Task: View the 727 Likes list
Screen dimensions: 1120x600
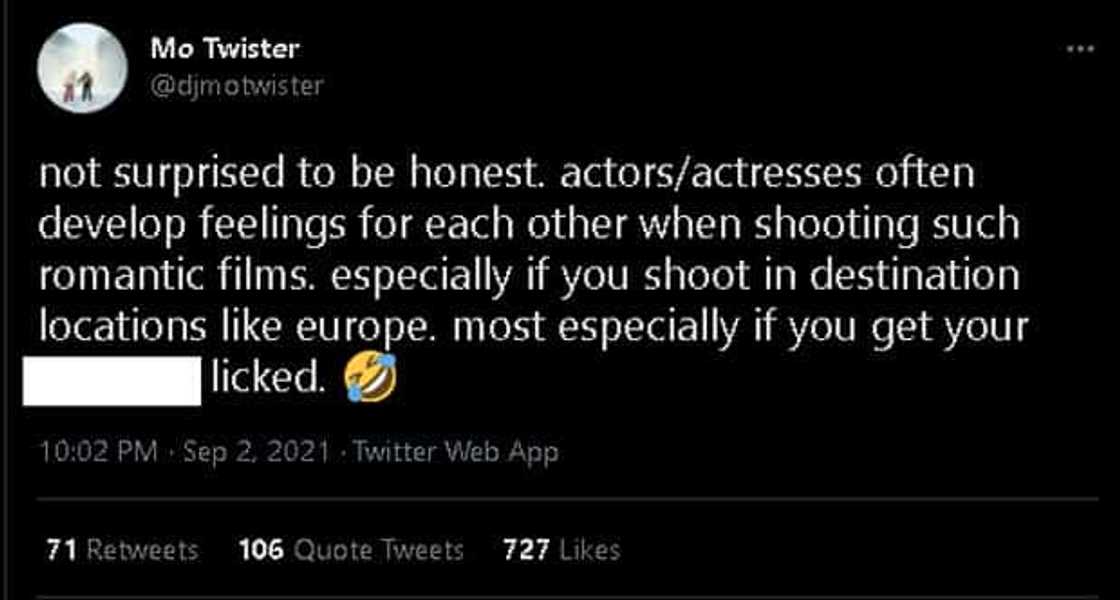Action: [562, 549]
